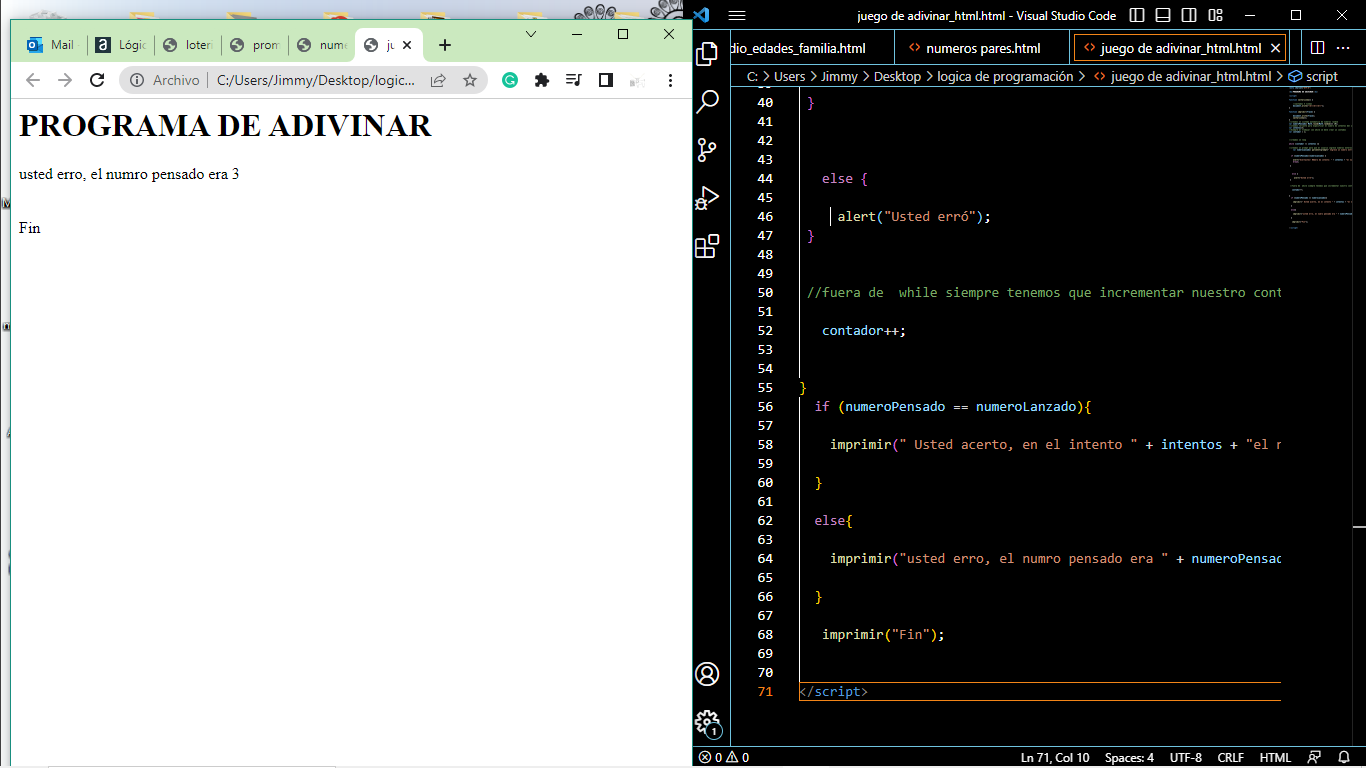
Task: Split the editor to the right
Action: 1317,48
